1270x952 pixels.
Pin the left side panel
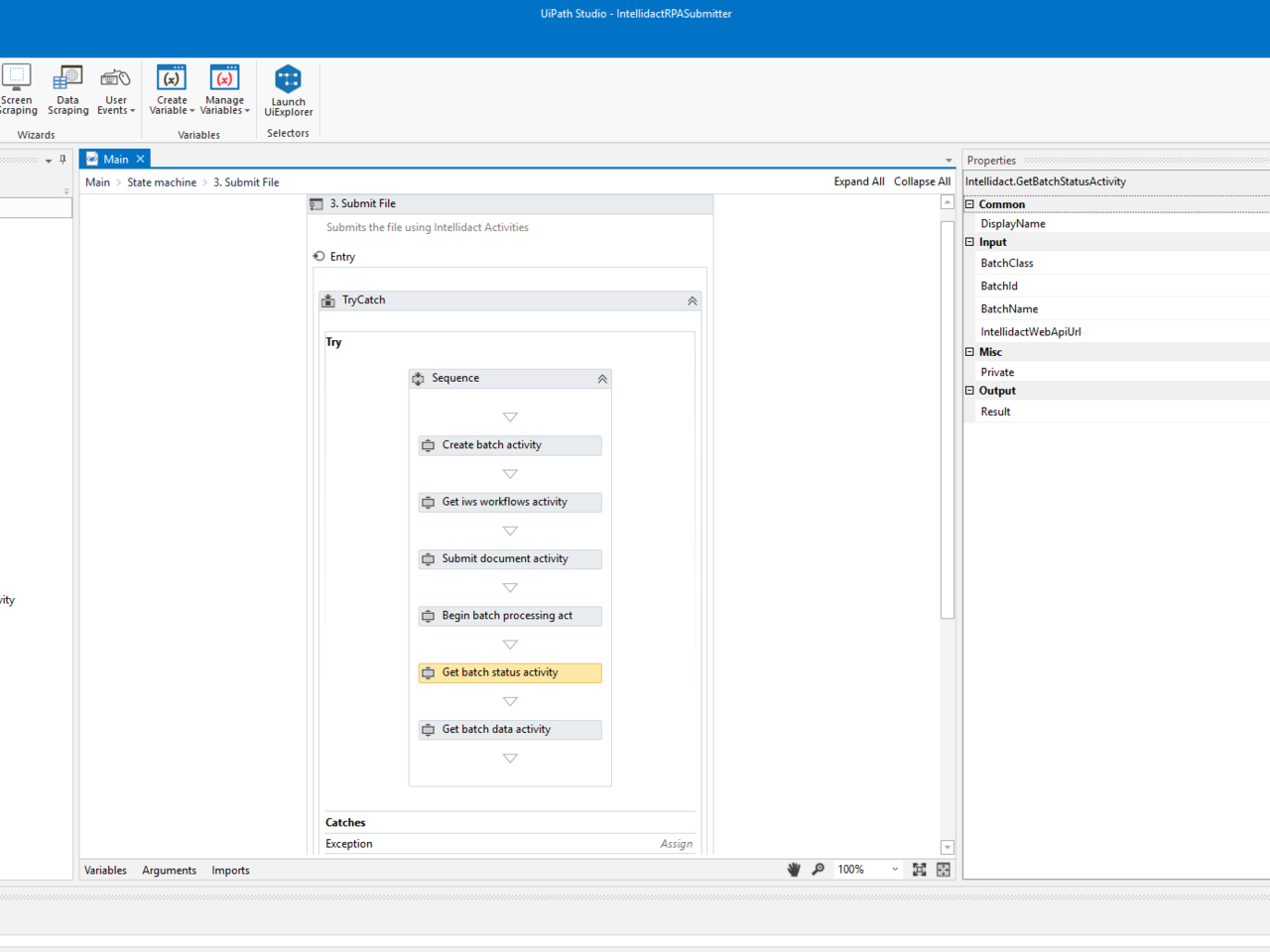[x=63, y=159]
